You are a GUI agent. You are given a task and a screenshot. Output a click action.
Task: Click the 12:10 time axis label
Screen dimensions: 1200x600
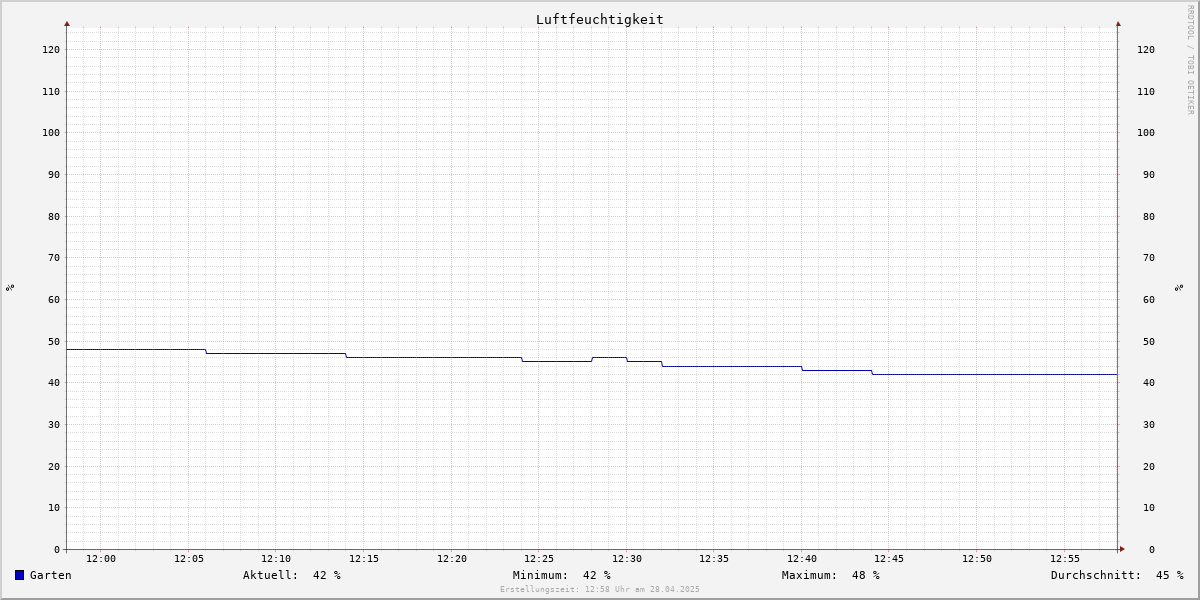tap(276, 559)
